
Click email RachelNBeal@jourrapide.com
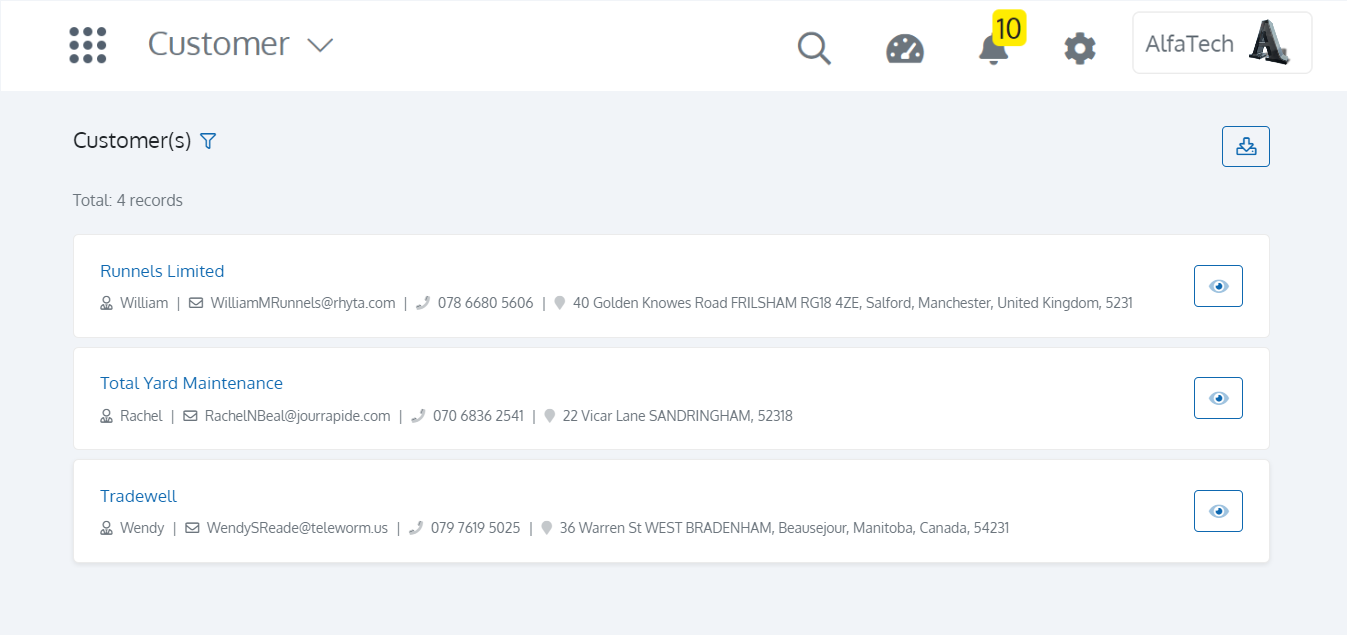tap(297, 416)
